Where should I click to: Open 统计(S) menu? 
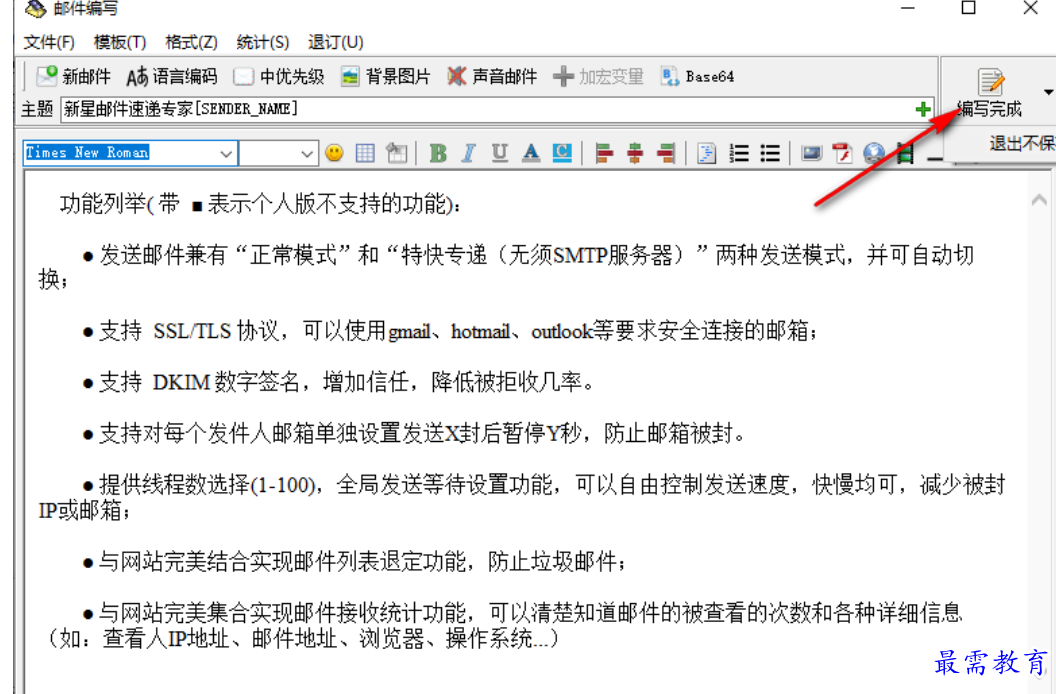(x=263, y=42)
